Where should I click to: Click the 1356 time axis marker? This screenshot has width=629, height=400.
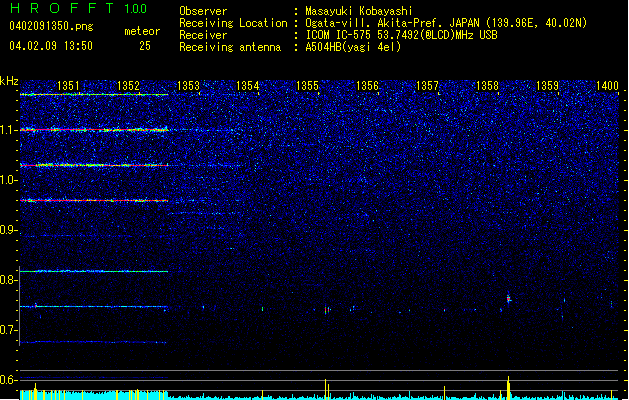pyautogui.click(x=367, y=86)
